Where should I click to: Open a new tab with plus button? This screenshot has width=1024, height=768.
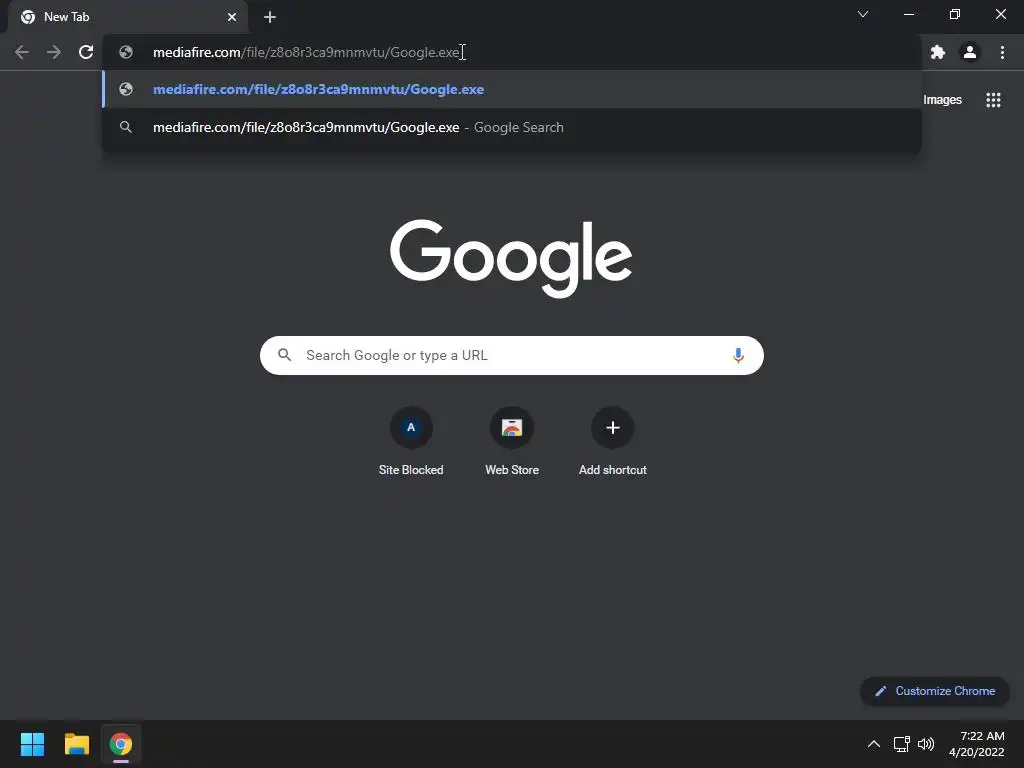coord(270,17)
